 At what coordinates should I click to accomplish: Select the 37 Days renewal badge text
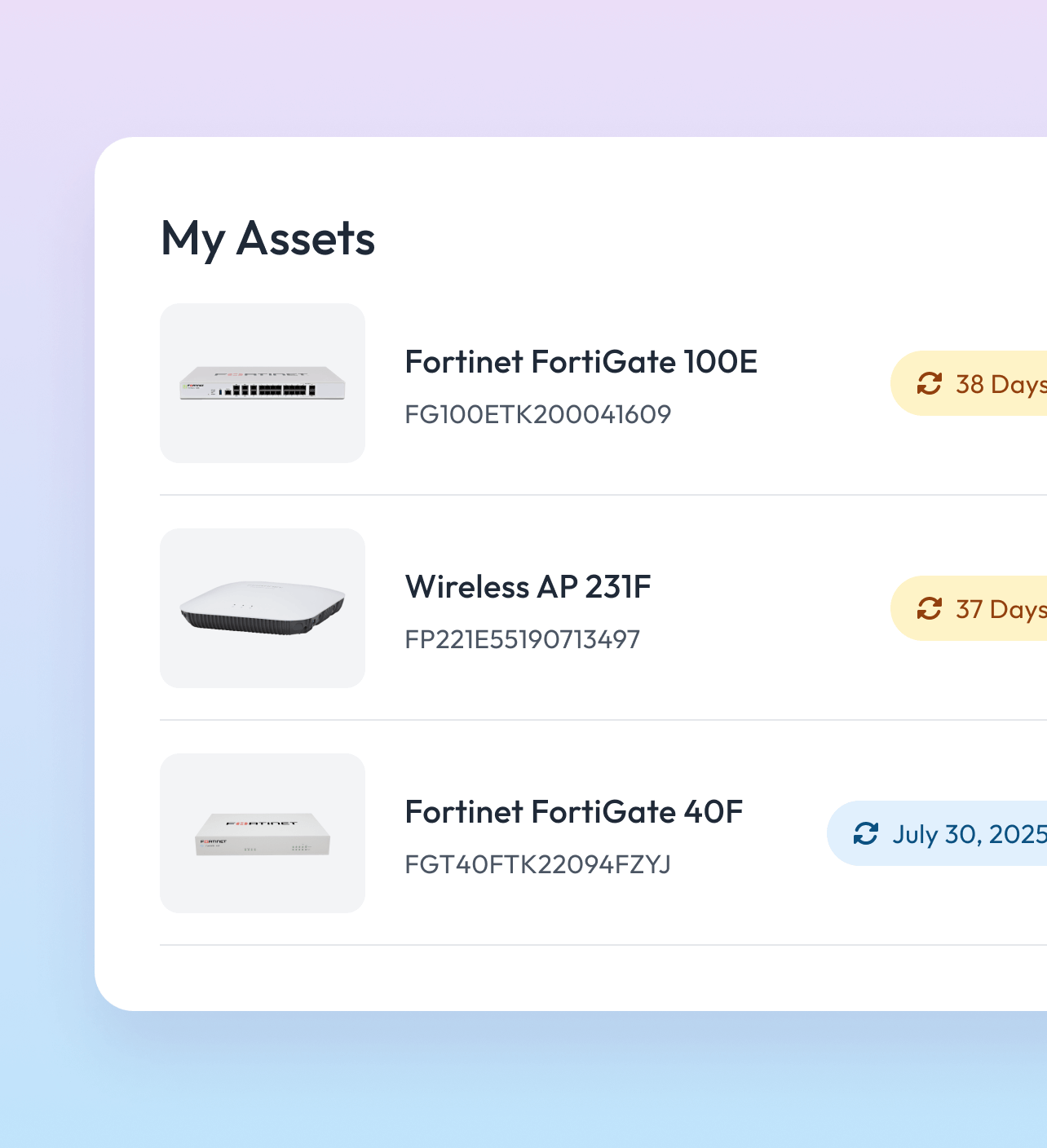pyautogui.click(x=1001, y=609)
